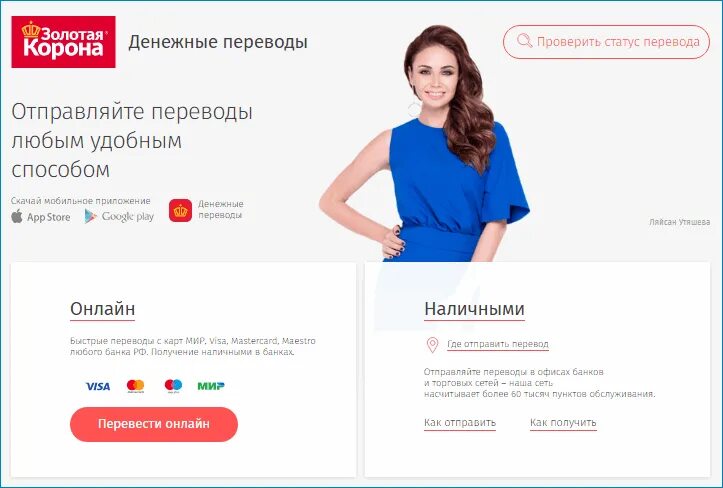Click the Maestro card logo
Screen dimensions: 723x488
pyautogui.click(x=173, y=386)
